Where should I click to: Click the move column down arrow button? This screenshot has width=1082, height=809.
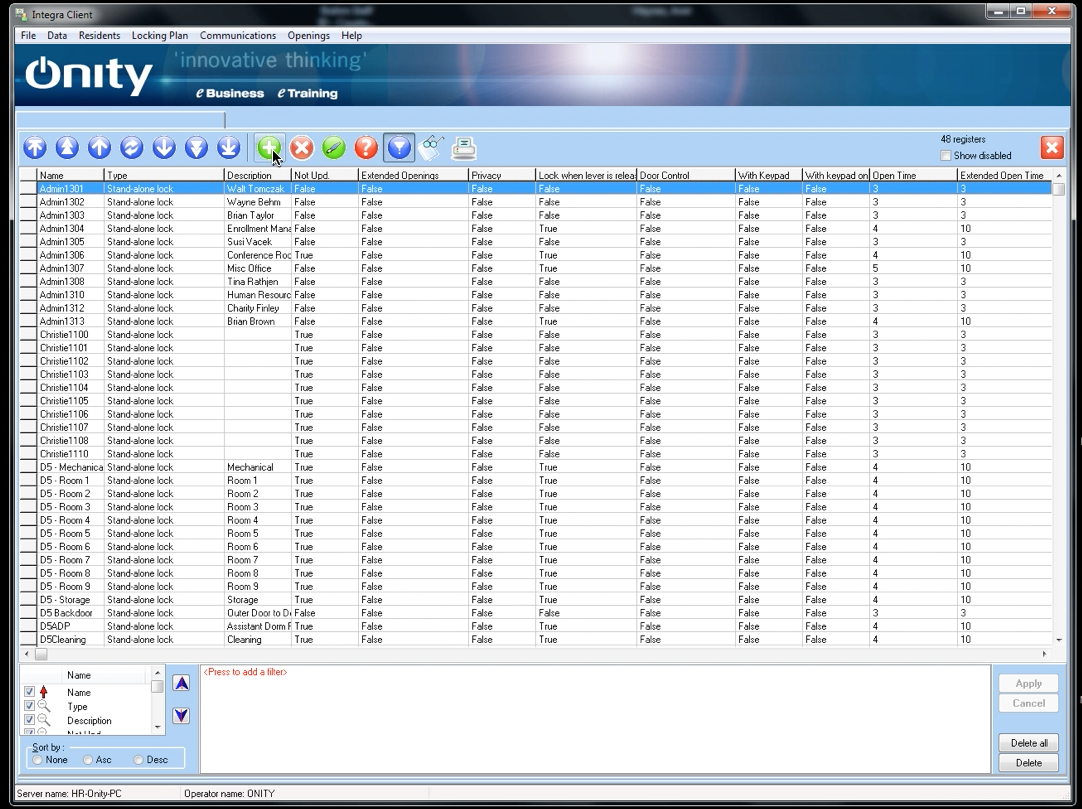pos(181,716)
